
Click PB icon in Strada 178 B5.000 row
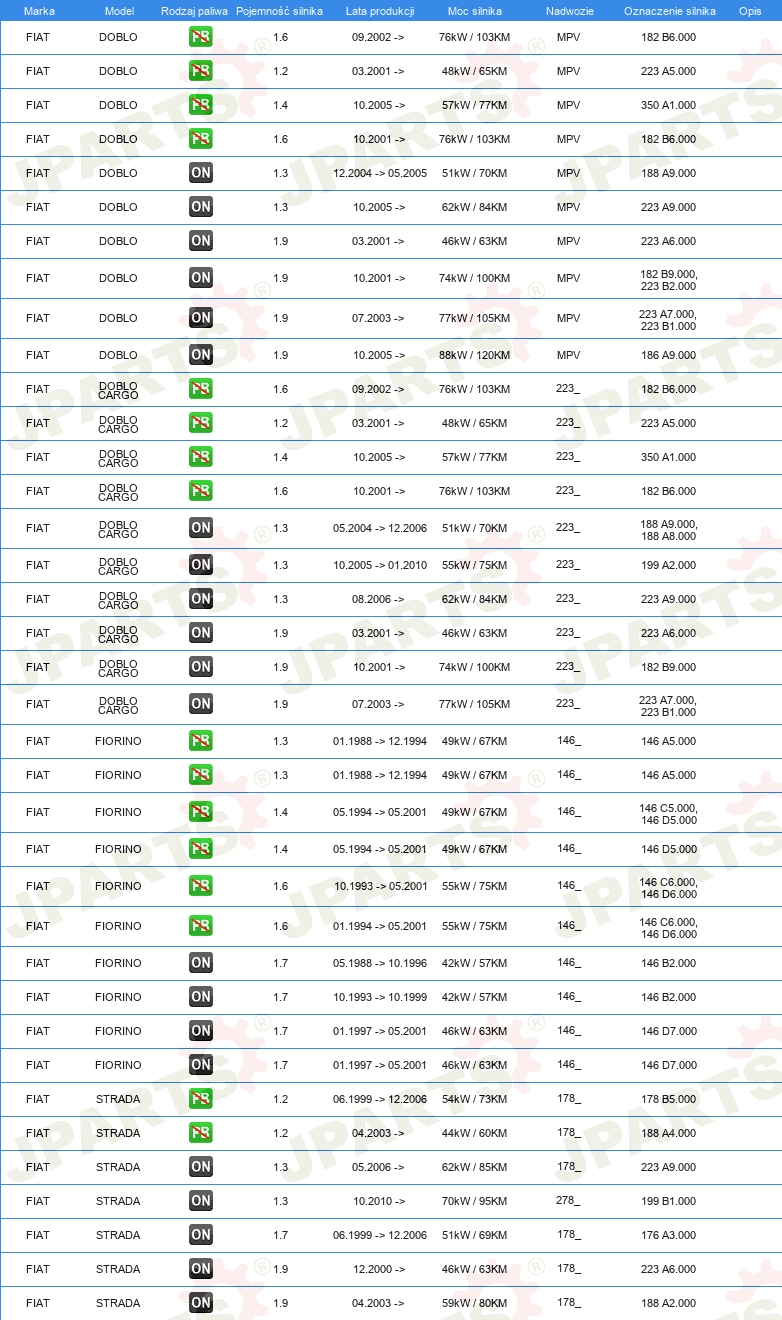[x=201, y=1099]
